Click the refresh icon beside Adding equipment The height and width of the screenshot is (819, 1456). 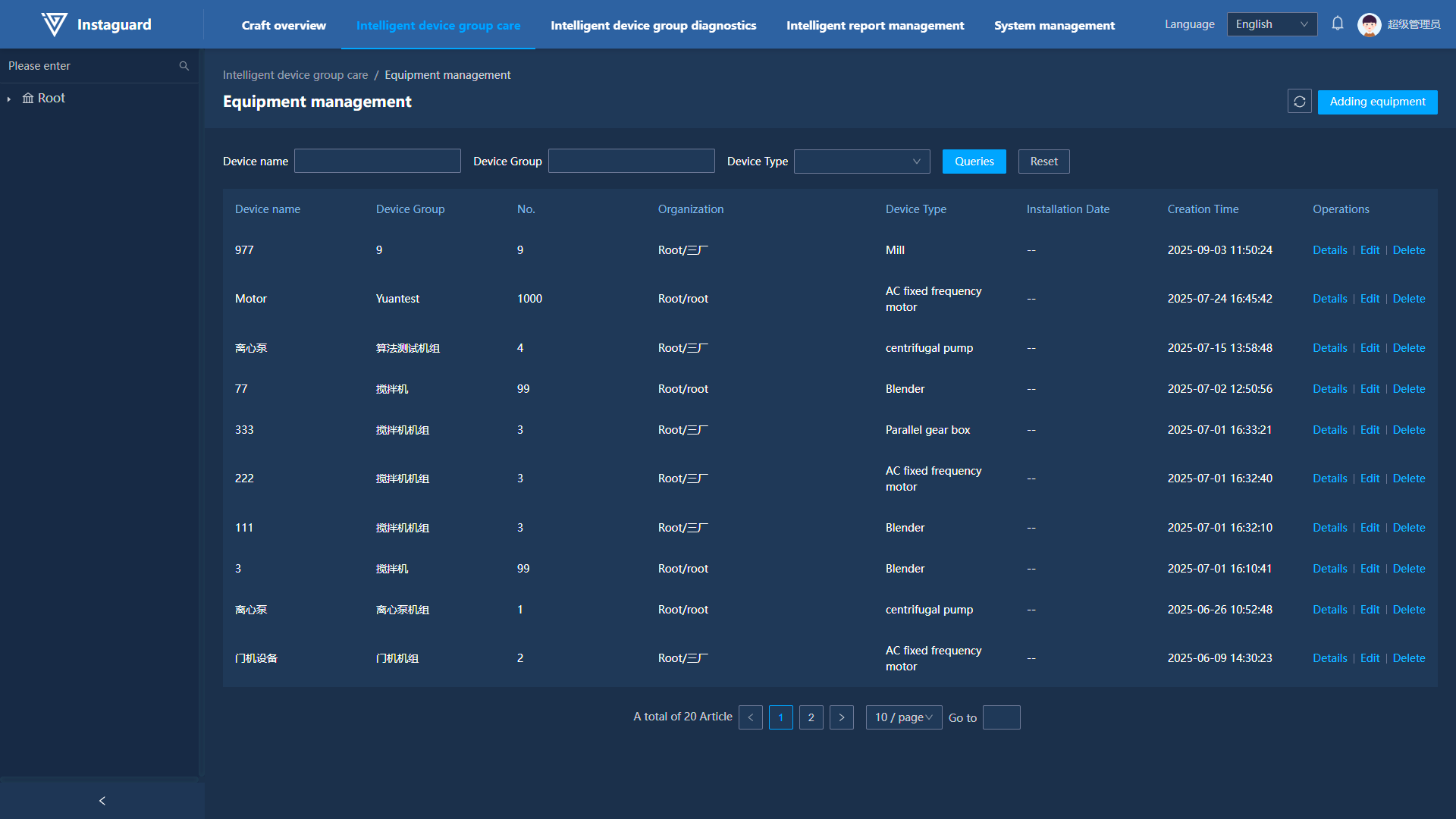click(x=1299, y=102)
